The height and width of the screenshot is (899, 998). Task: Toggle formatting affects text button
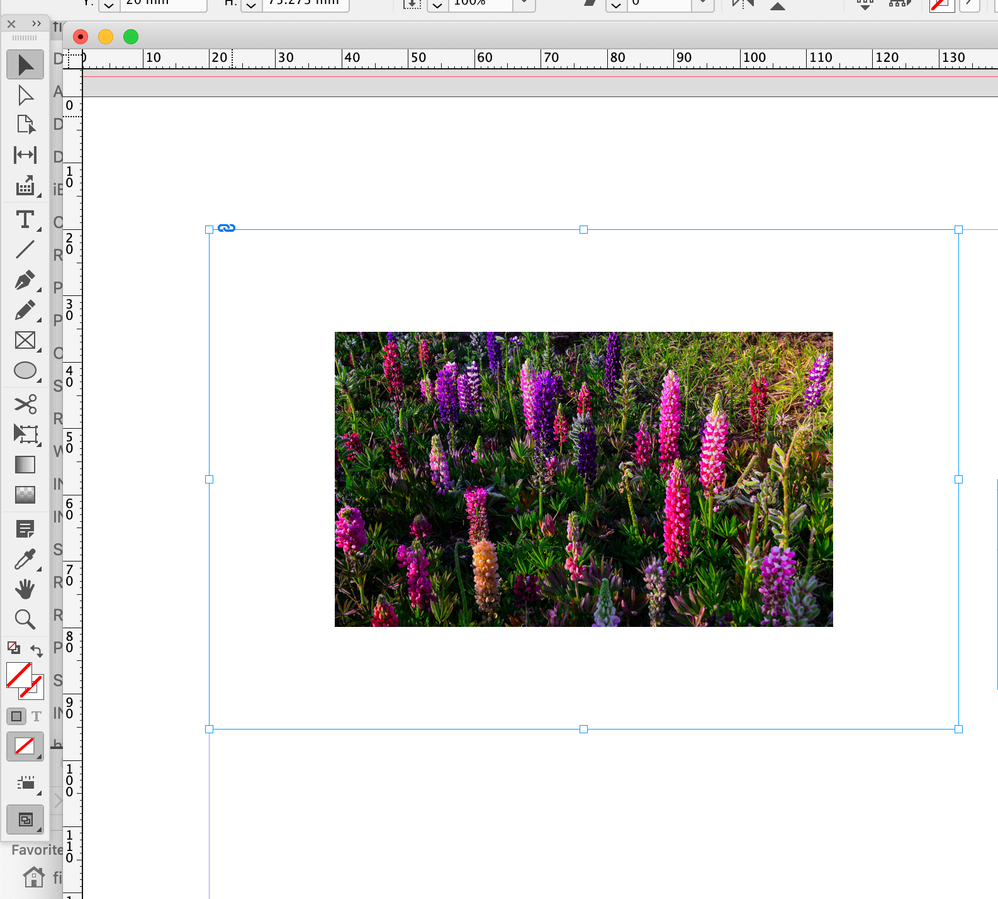(x=37, y=716)
